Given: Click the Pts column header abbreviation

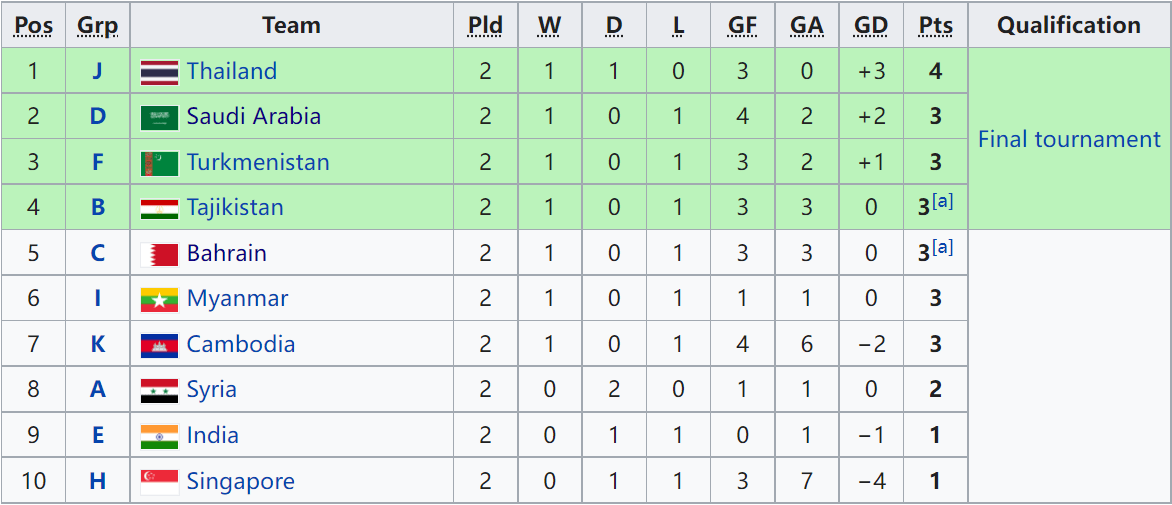Looking at the screenshot, I should click(936, 25).
